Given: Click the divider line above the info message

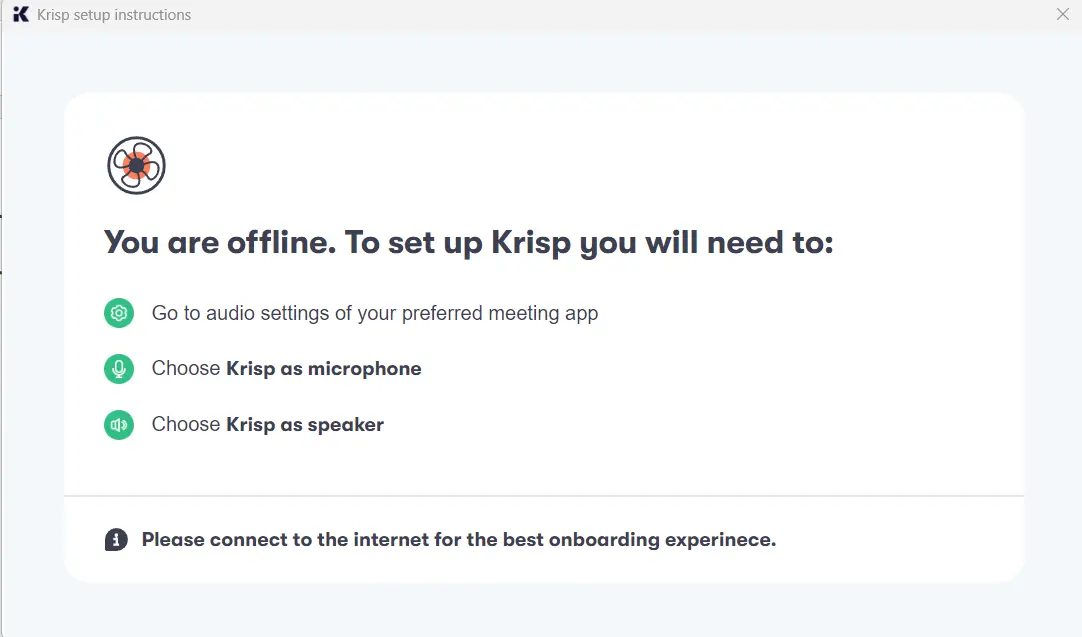Looking at the screenshot, I should [x=544, y=496].
